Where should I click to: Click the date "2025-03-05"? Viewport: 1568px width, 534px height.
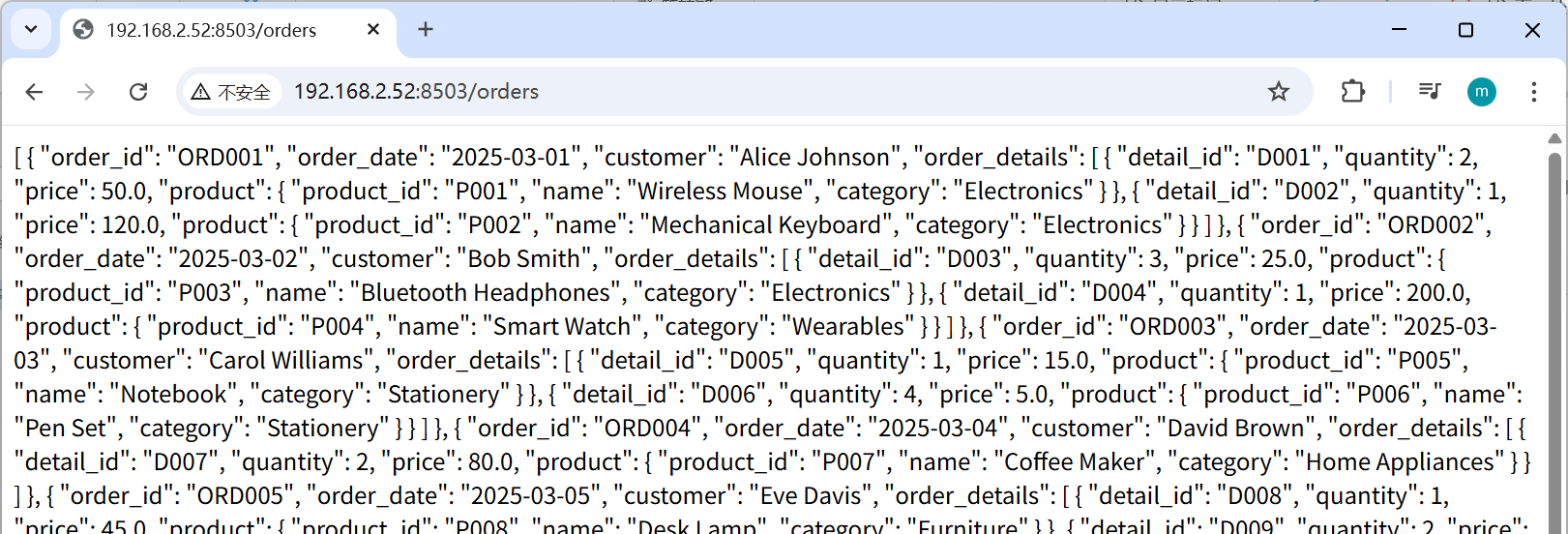click(530, 495)
